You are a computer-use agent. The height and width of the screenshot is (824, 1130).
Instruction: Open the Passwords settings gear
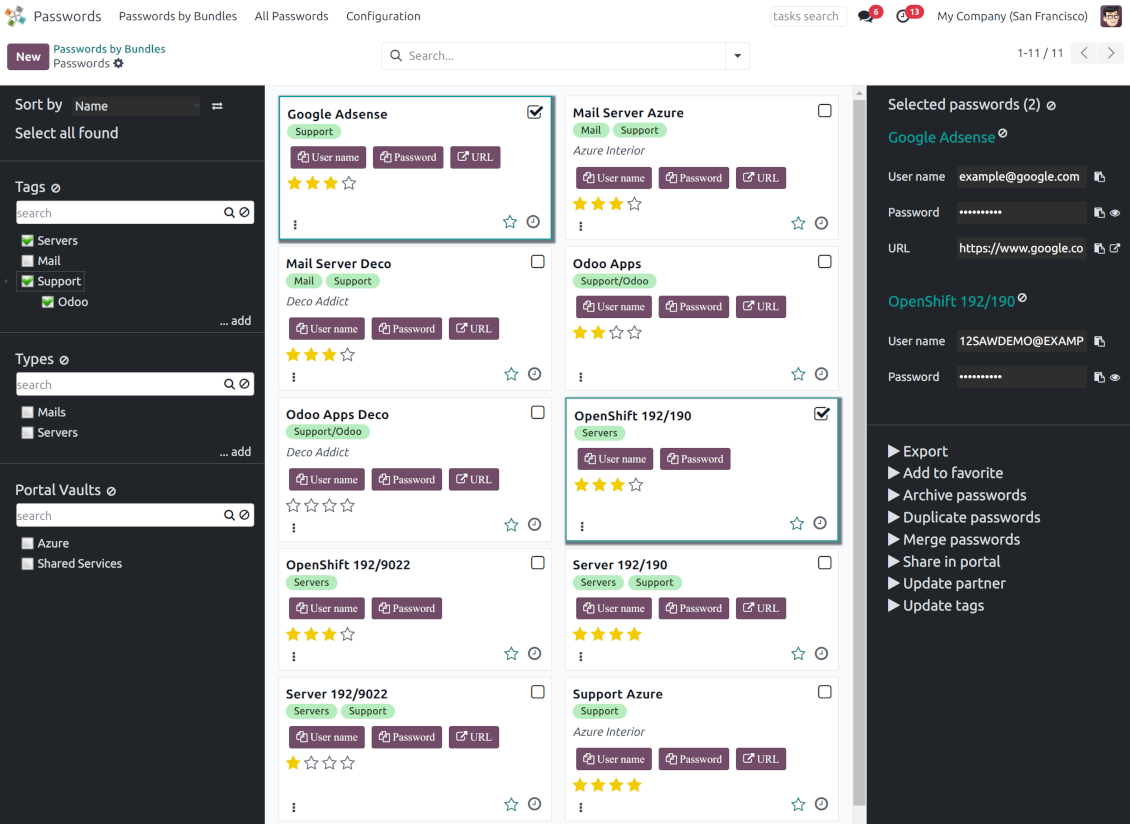pyautogui.click(x=118, y=63)
